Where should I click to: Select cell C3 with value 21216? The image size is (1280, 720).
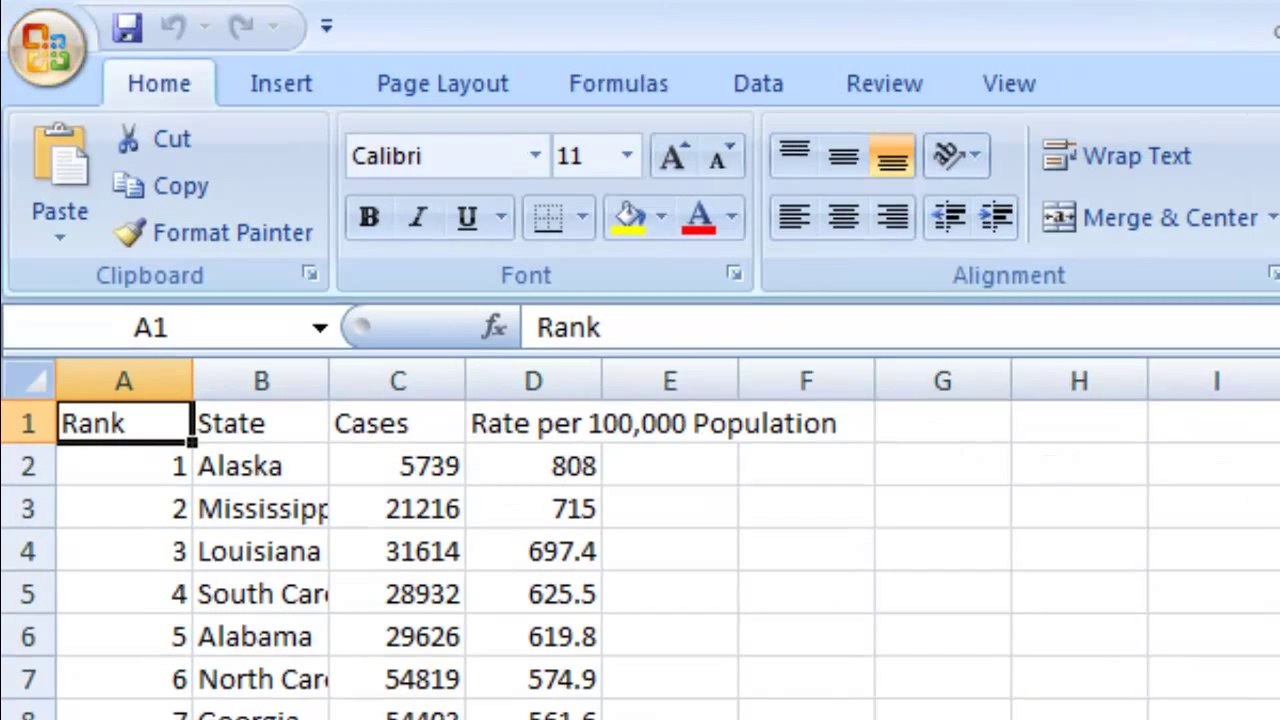click(397, 509)
